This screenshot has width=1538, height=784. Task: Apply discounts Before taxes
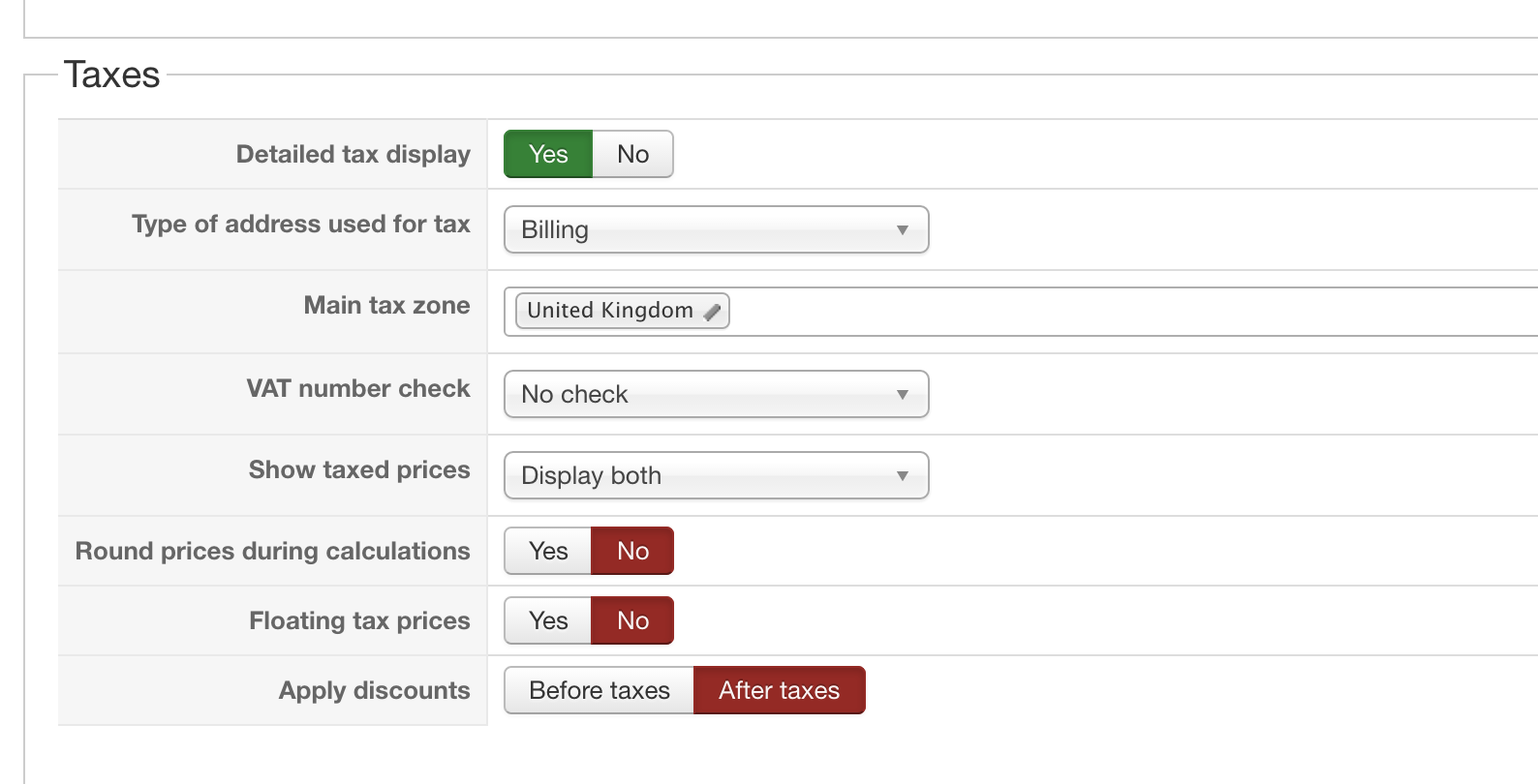[599, 690]
